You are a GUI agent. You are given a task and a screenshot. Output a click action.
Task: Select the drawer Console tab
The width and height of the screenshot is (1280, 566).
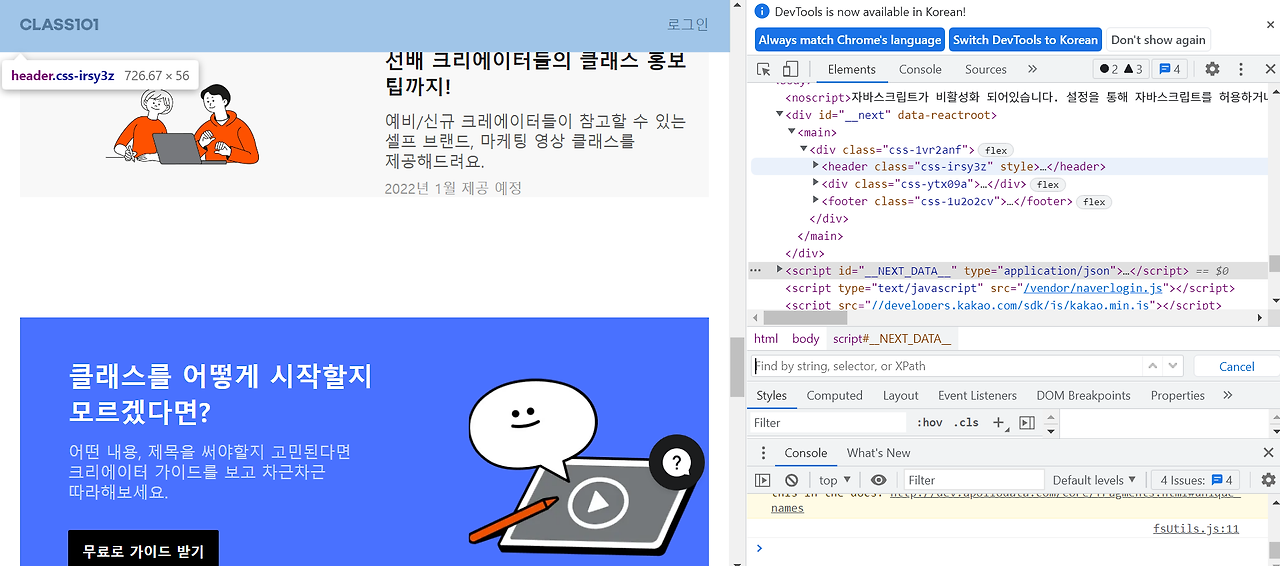click(x=805, y=453)
